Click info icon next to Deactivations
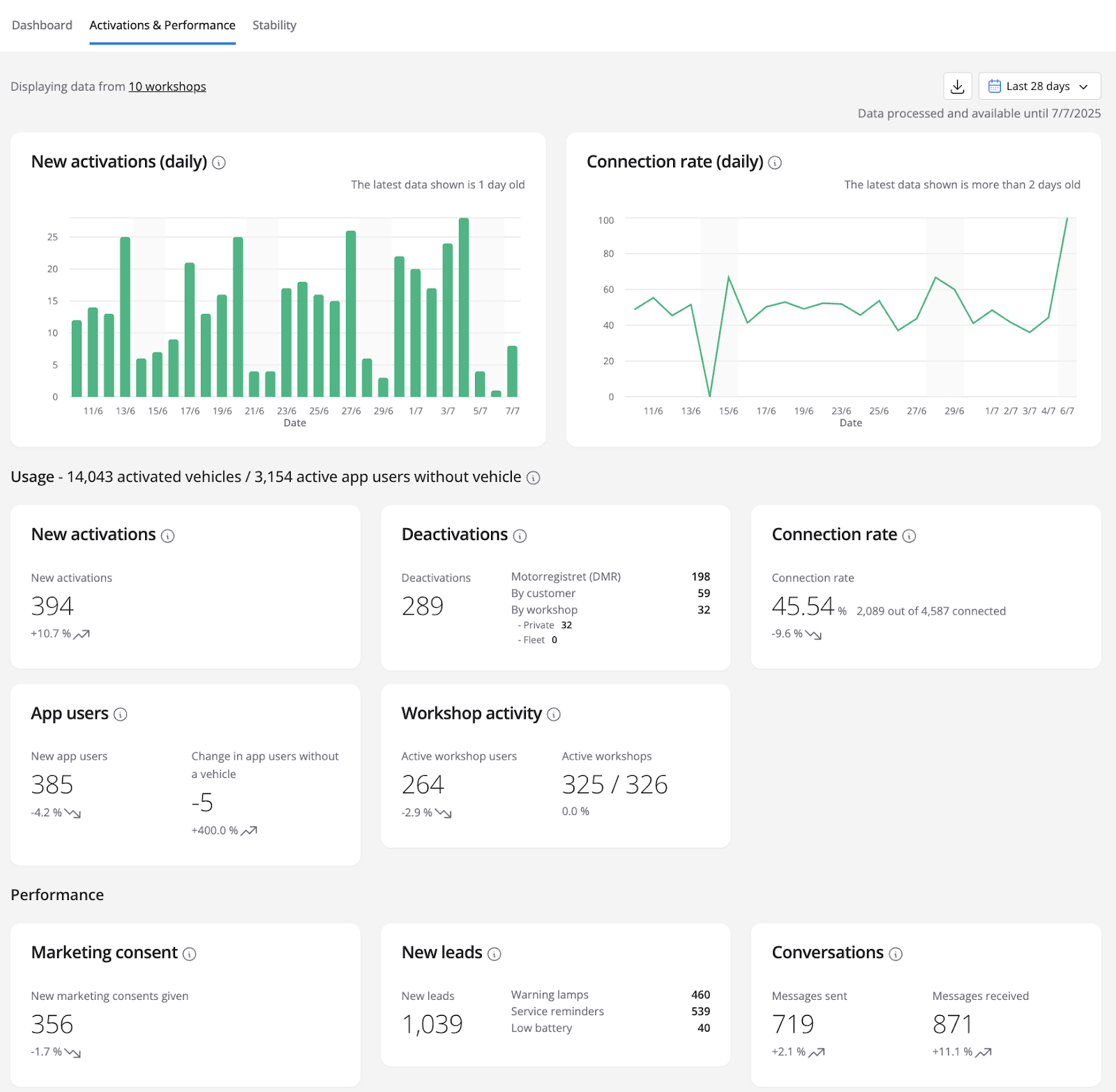This screenshot has height=1092, width=1116. pyautogui.click(x=520, y=536)
